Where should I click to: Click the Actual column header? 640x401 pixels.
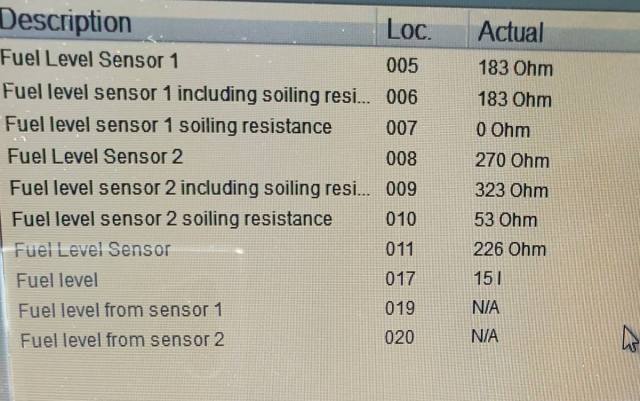(510, 31)
